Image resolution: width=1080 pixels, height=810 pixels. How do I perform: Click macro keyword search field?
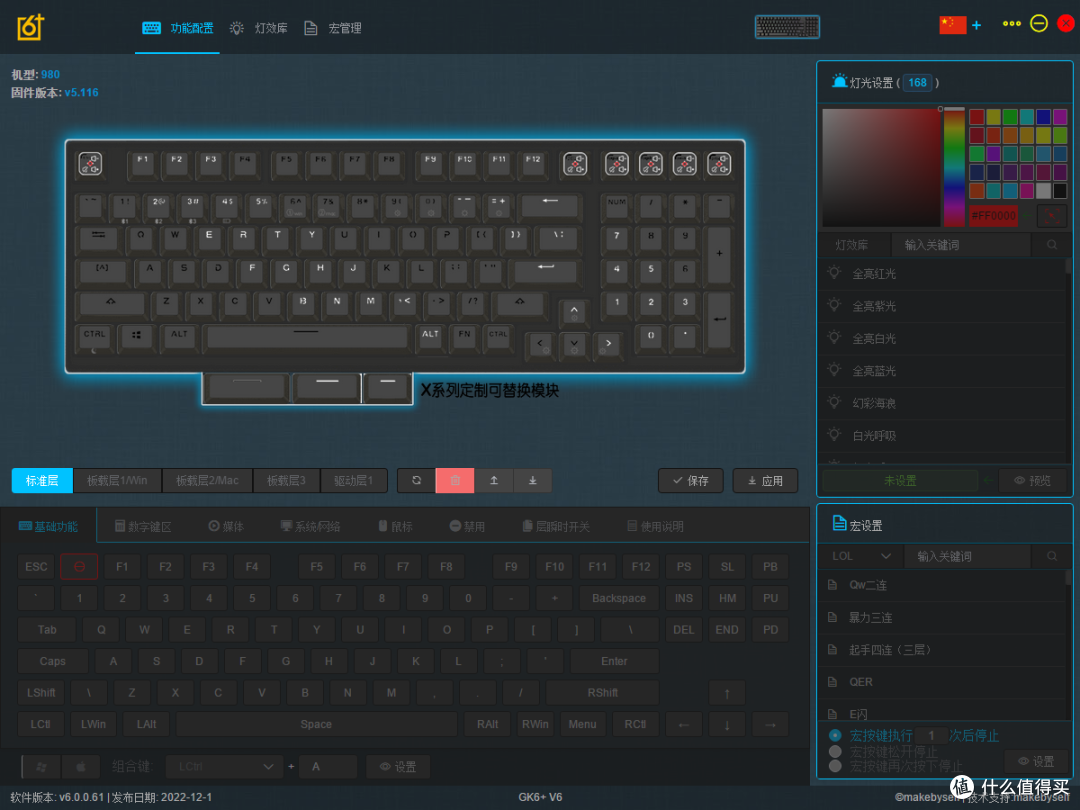click(x=967, y=556)
